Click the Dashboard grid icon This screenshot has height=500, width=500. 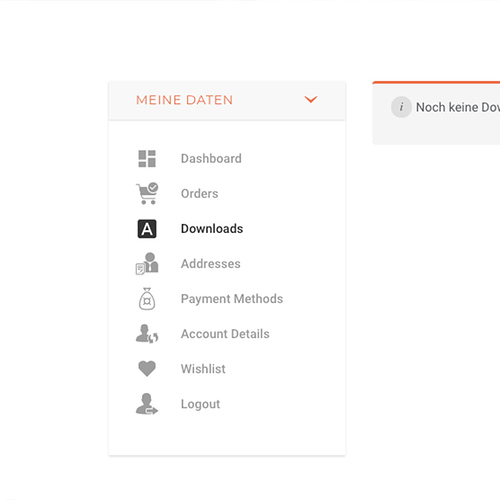147,159
